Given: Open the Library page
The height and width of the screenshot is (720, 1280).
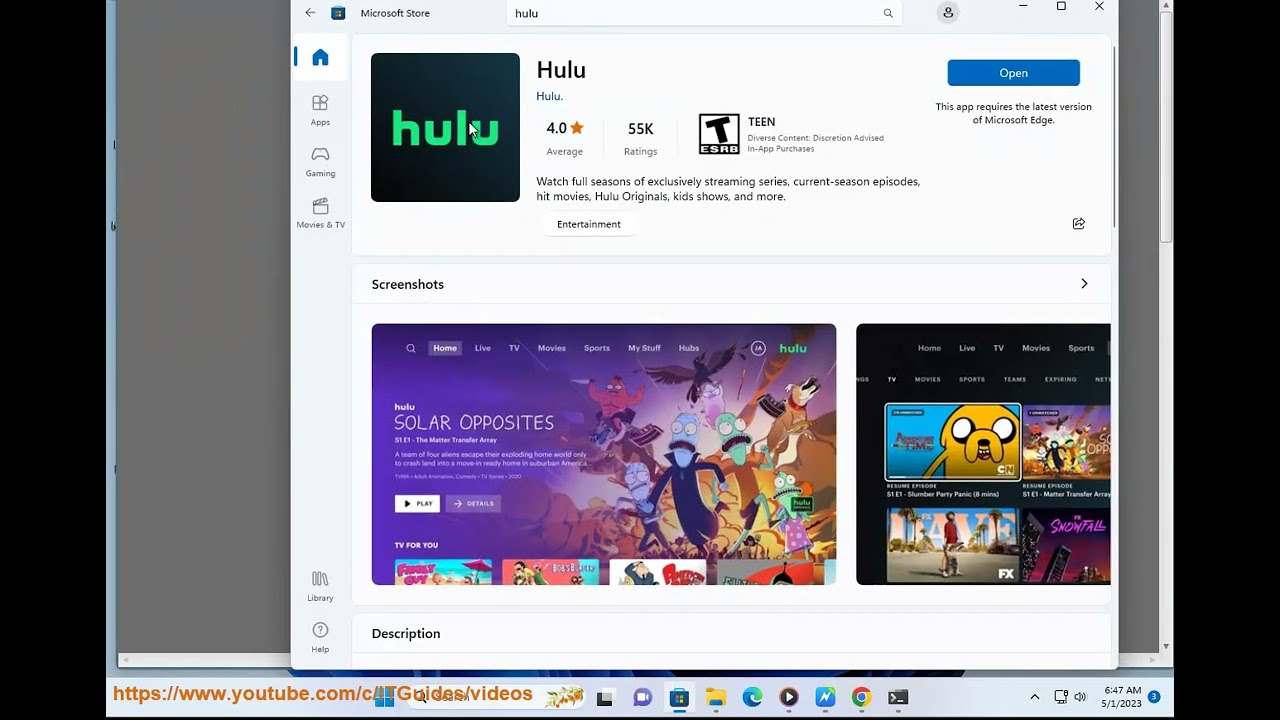Looking at the screenshot, I should [x=320, y=586].
